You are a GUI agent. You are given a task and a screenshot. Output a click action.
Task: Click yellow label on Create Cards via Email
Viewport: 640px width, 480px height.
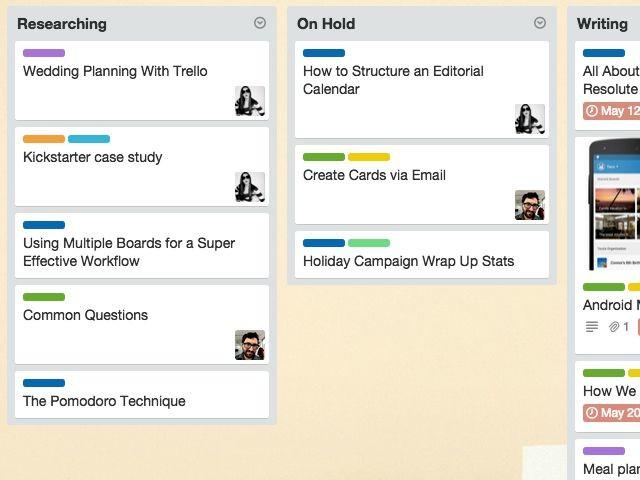click(369, 157)
